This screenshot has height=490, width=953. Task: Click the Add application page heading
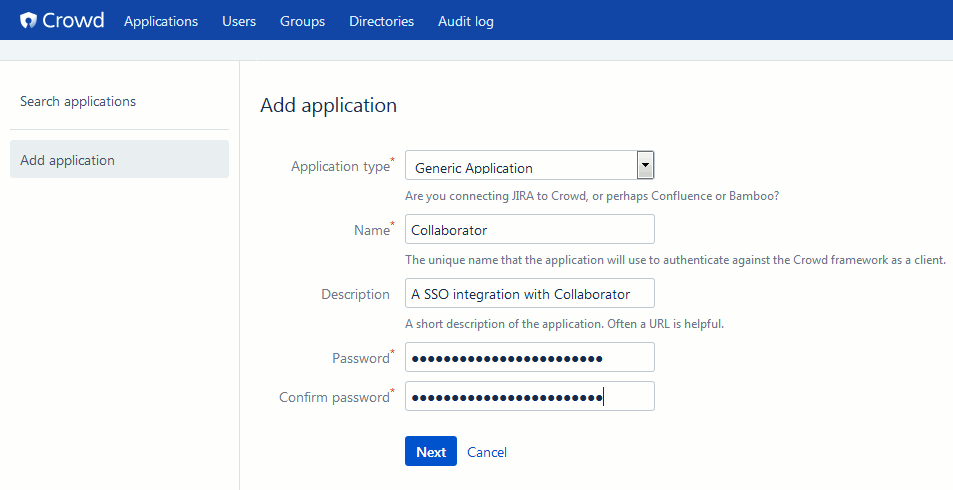click(x=328, y=105)
